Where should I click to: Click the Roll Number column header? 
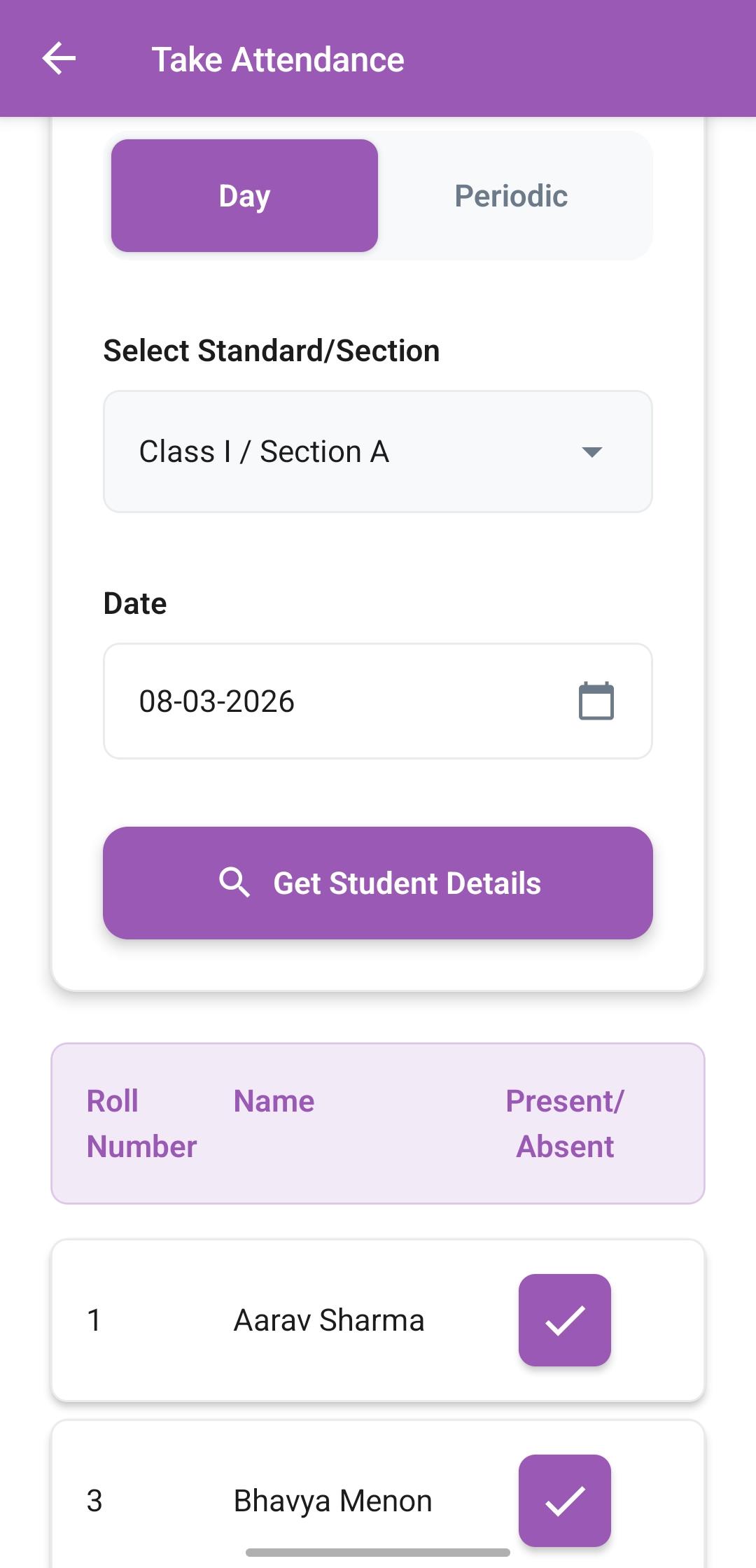(141, 1123)
